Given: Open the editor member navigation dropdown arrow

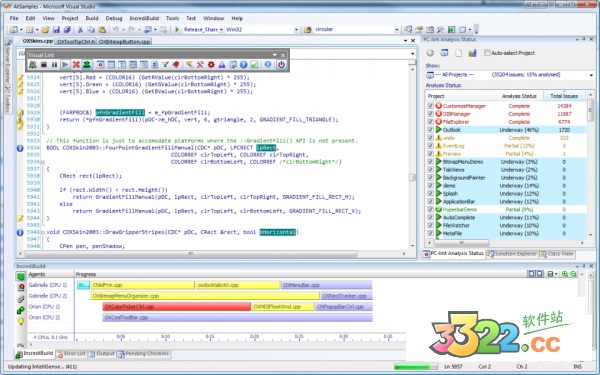Looking at the screenshot, I should pyautogui.click(x=412, y=54).
